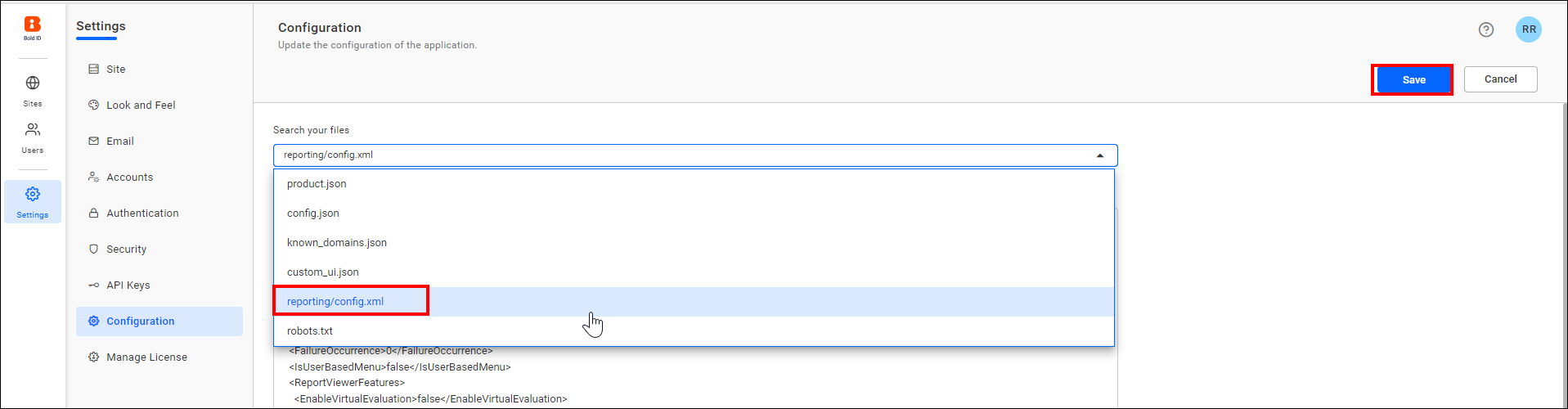Save the configuration changes
The width and height of the screenshot is (1568, 409).
[x=1413, y=80]
